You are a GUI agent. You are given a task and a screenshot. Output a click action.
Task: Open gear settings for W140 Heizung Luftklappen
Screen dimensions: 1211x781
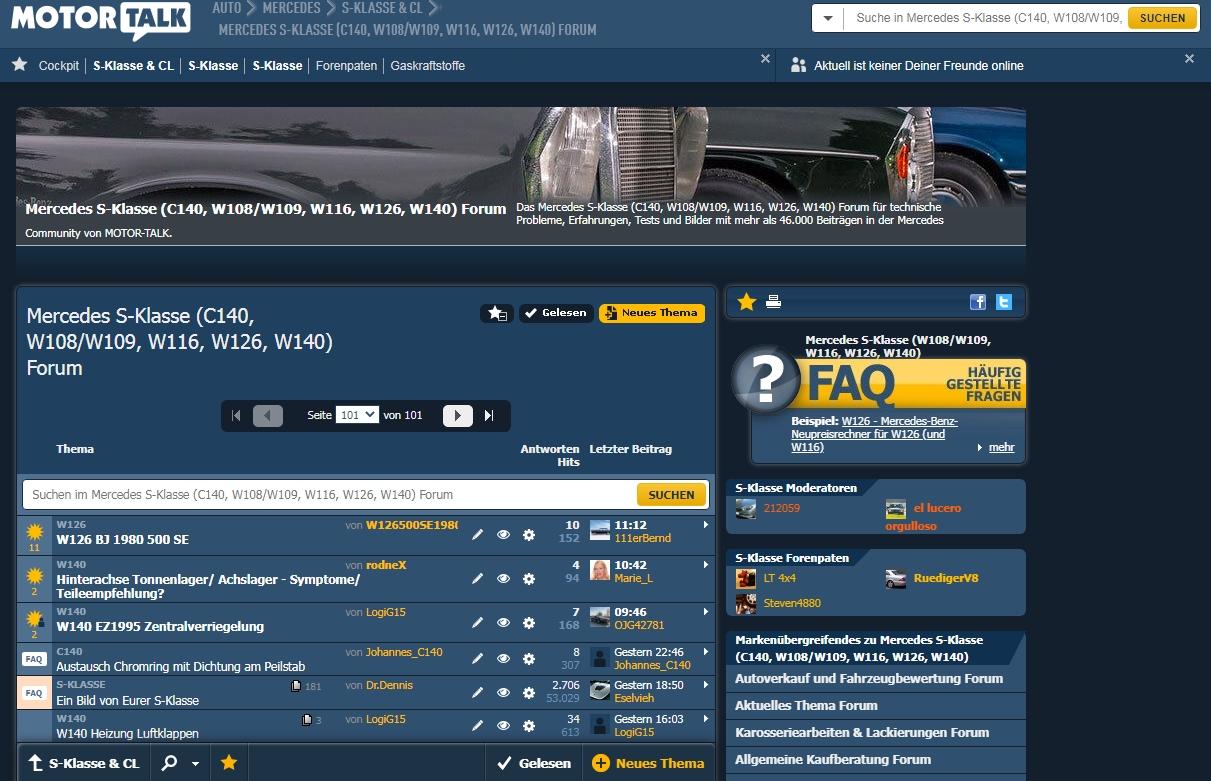[529, 725]
